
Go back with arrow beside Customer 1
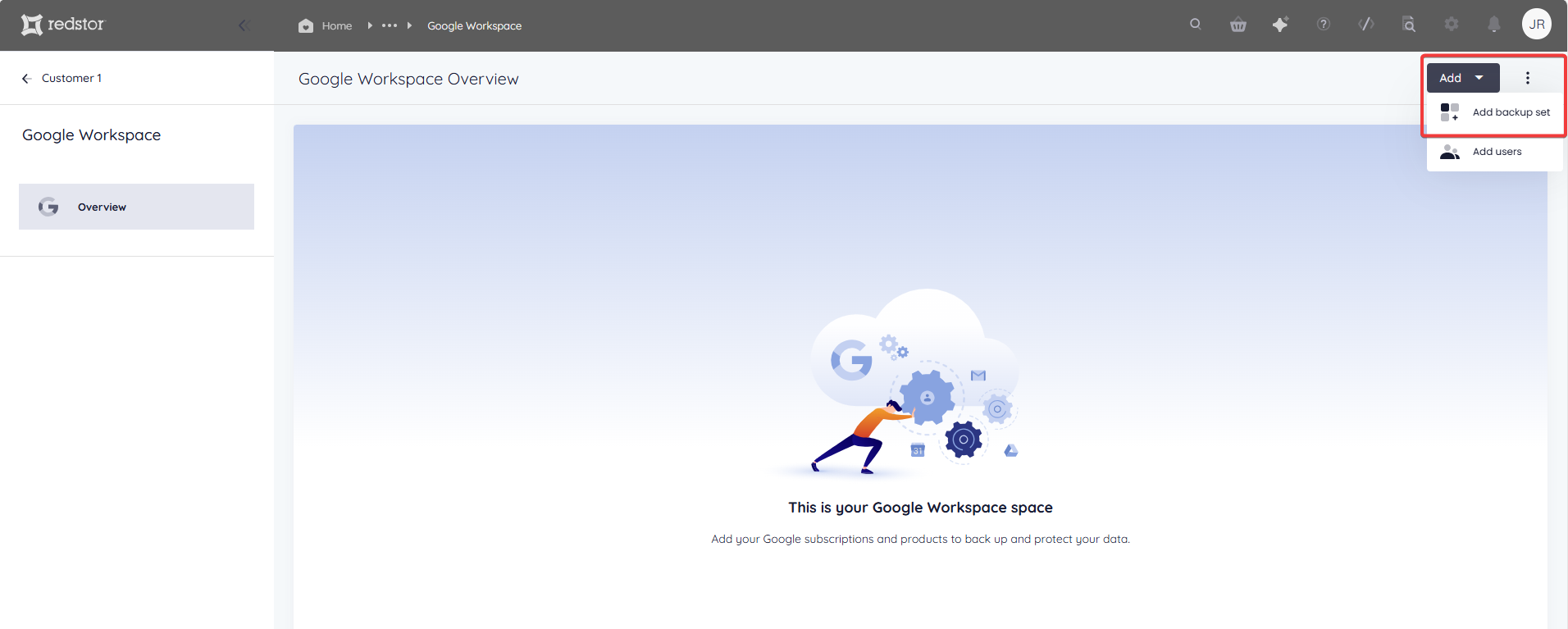(27, 79)
